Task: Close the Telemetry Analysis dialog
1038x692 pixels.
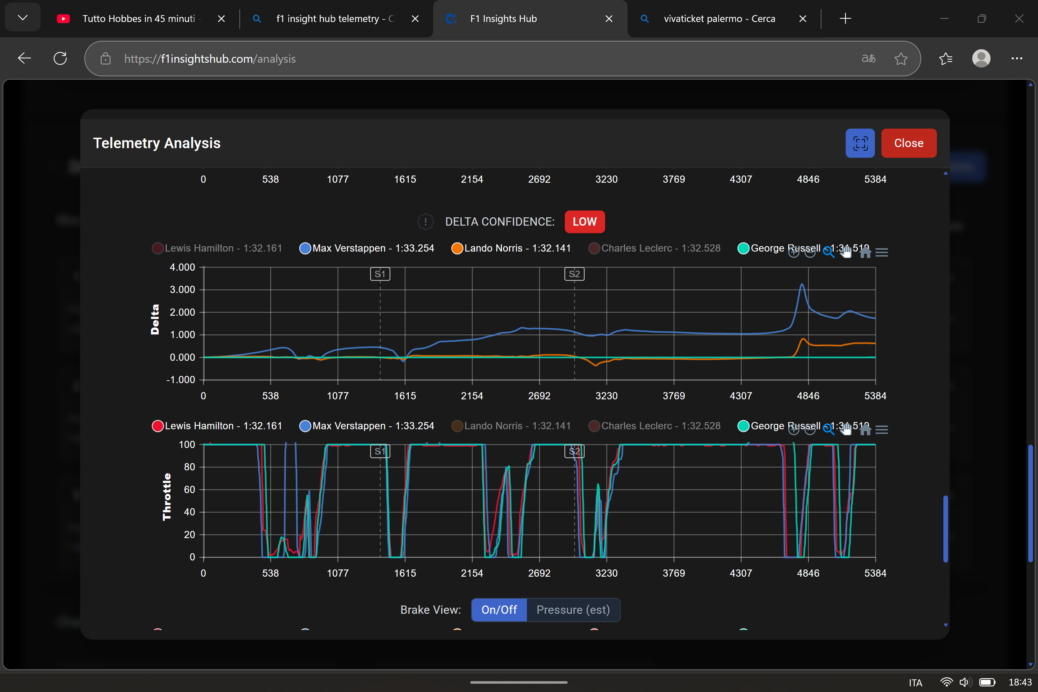Action: pyautogui.click(x=908, y=143)
